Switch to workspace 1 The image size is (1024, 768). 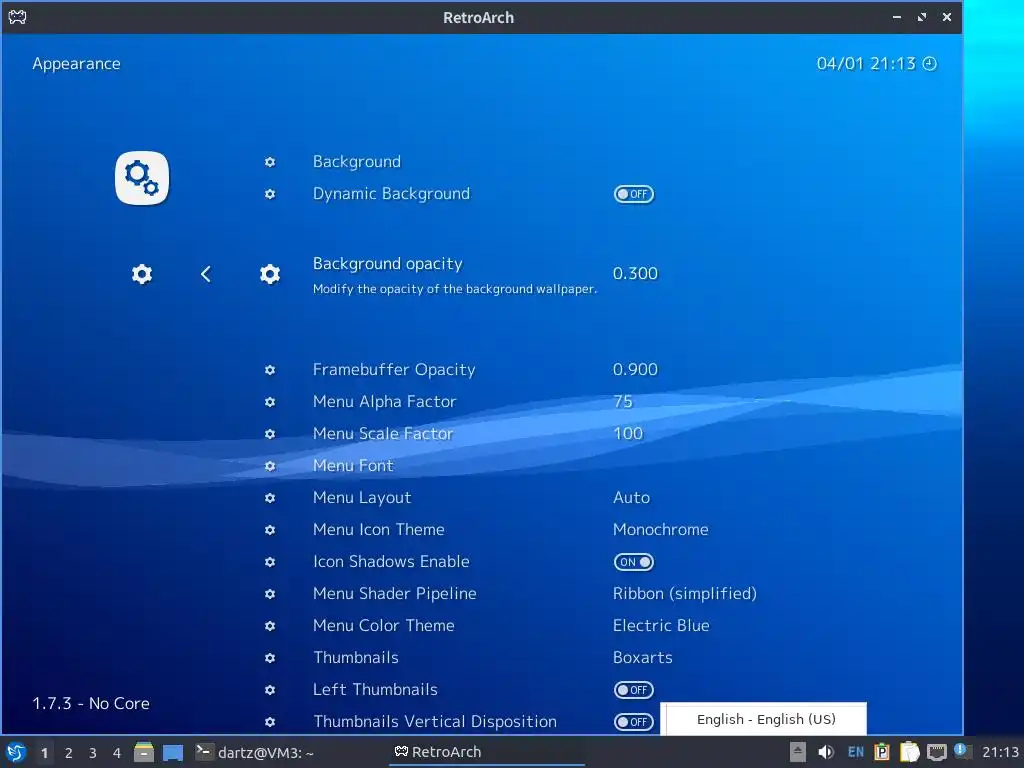click(x=44, y=753)
